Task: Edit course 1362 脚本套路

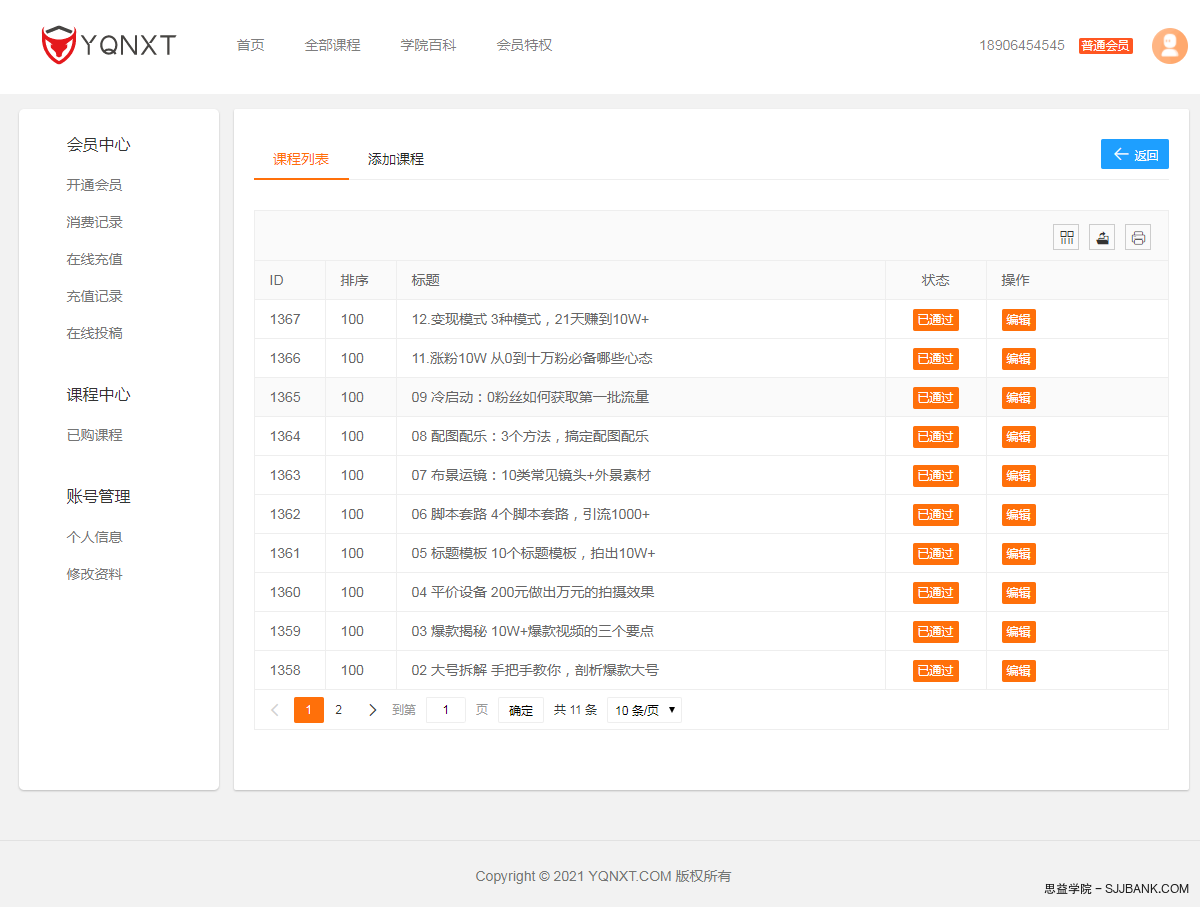Action: coord(1018,515)
